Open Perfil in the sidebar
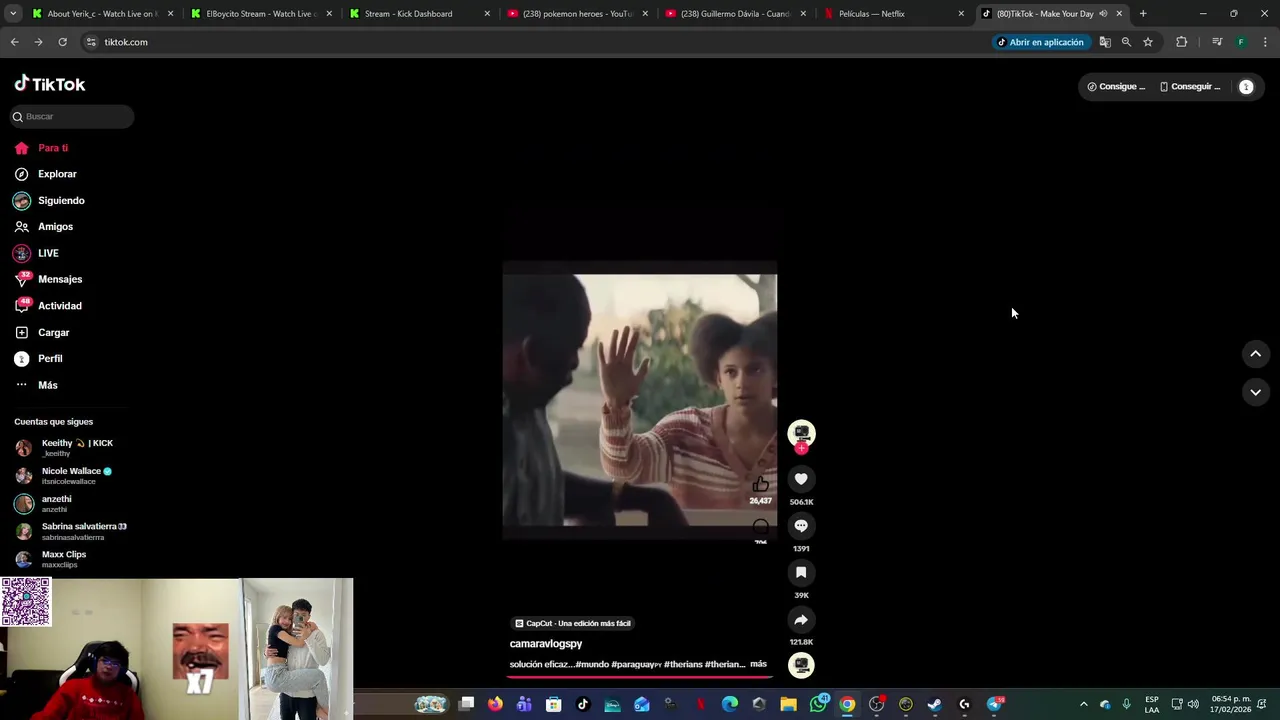The width and height of the screenshot is (1280, 720). tap(50, 358)
